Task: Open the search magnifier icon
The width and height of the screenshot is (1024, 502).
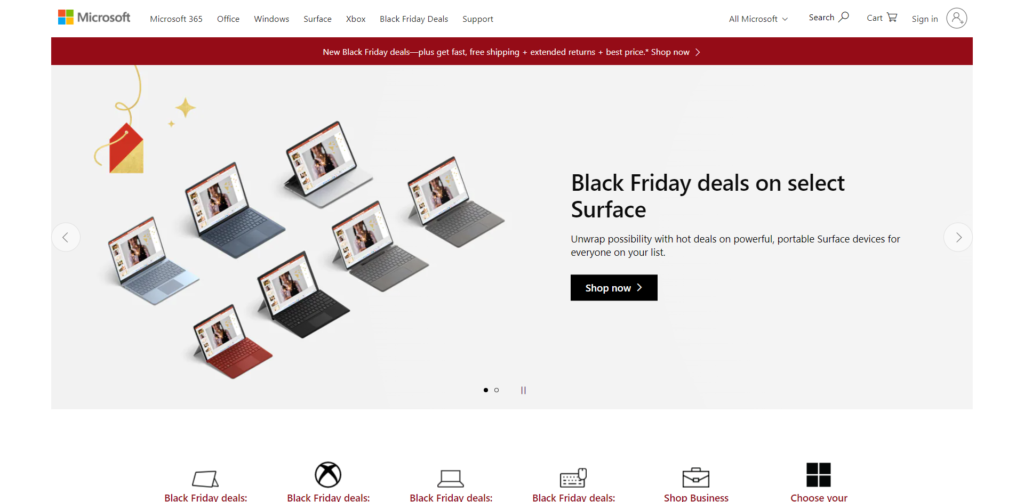Action: (x=844, y=17)
